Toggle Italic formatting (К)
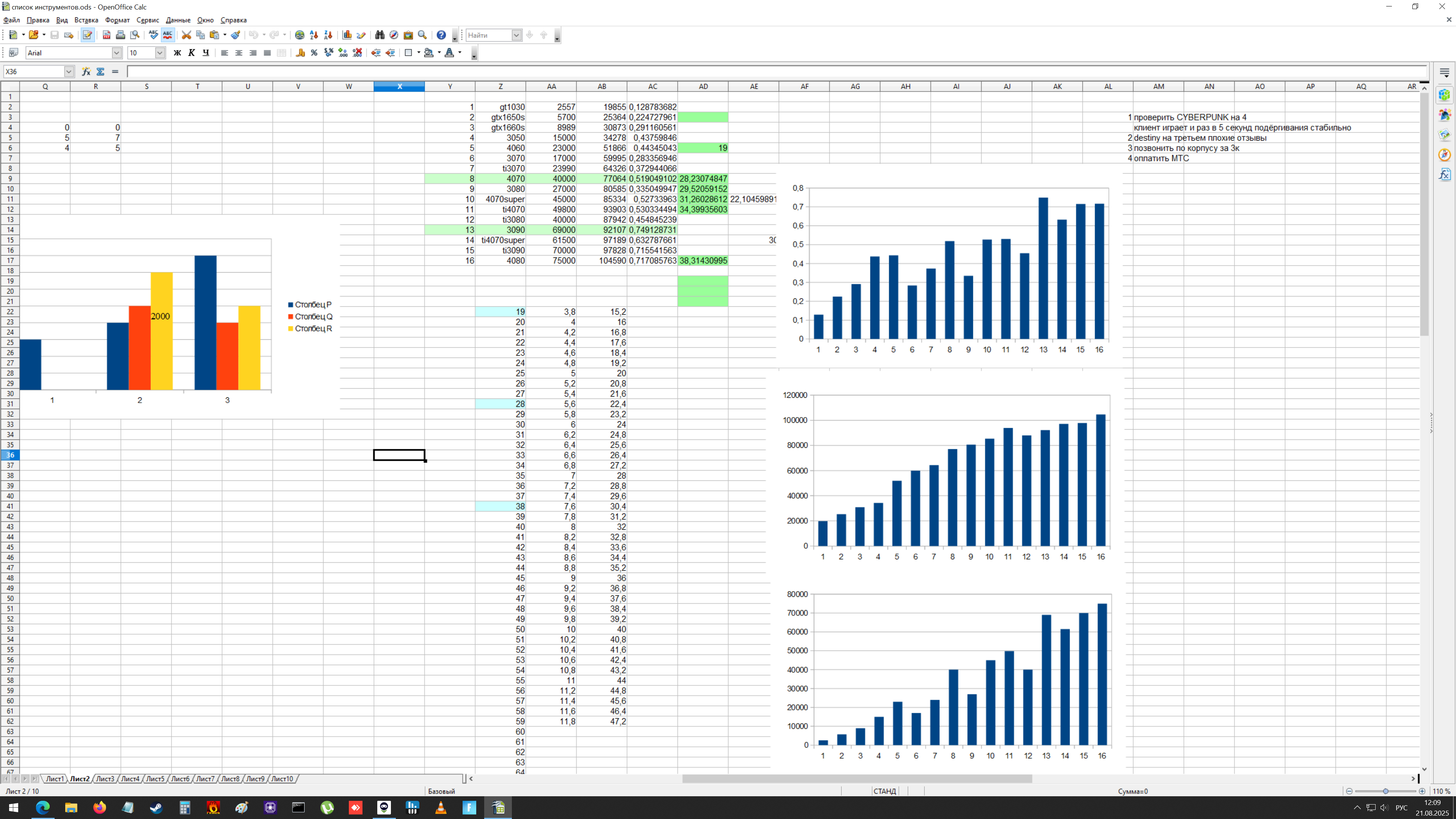 (191, 53)
